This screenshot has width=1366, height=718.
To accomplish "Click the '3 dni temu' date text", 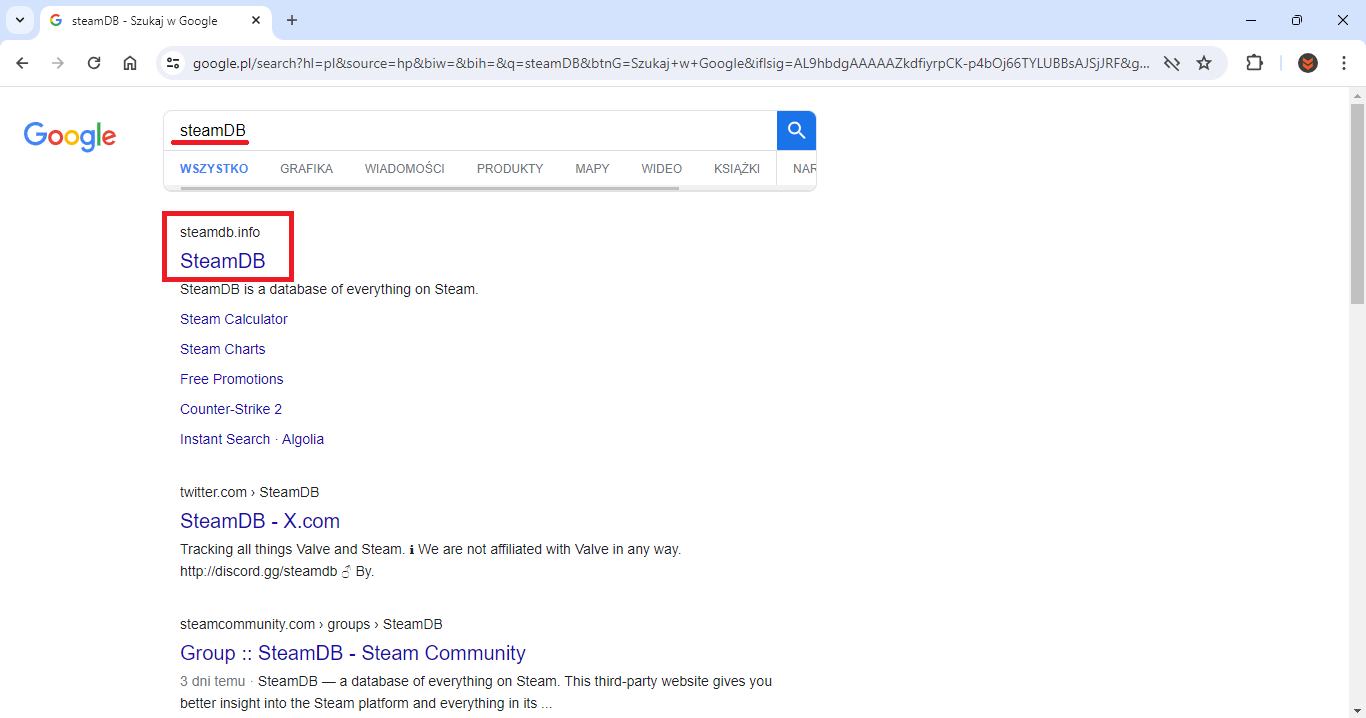I will (212, 681).
